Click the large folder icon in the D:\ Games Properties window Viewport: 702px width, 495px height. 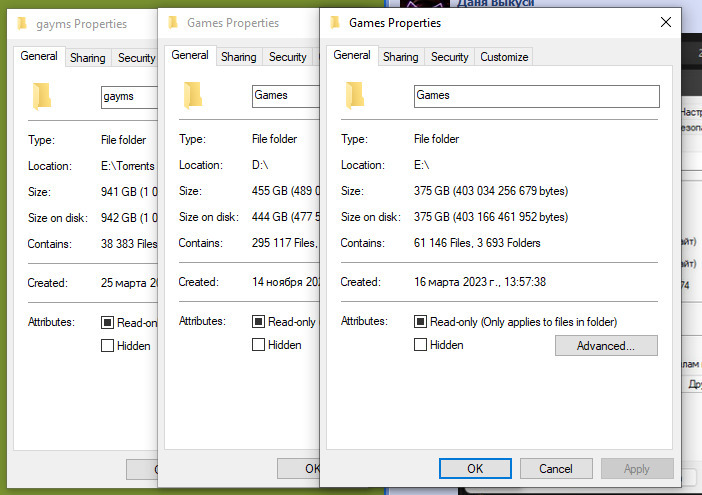193,95
